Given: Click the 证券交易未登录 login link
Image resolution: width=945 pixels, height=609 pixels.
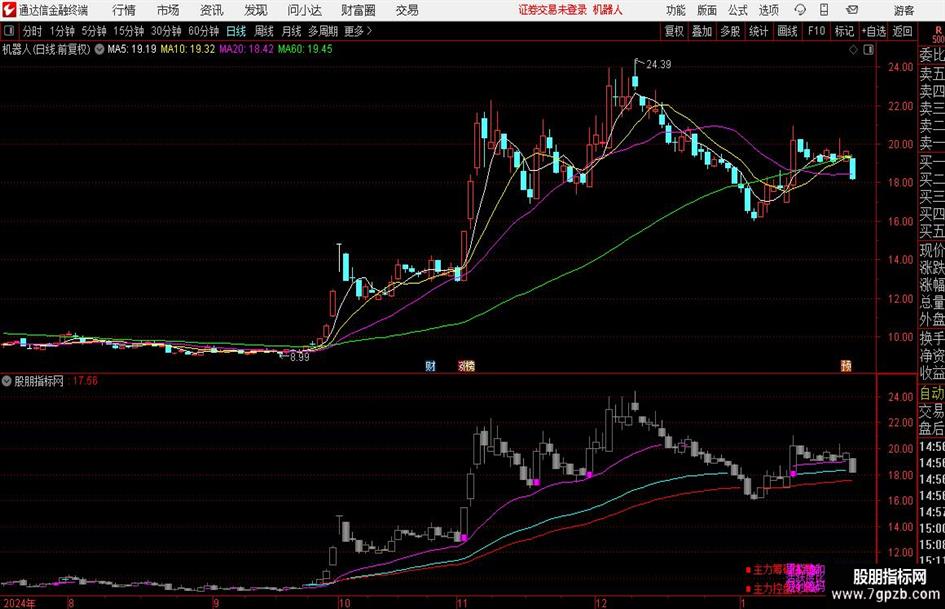Looking at the screenshot, I should [553, 10].
